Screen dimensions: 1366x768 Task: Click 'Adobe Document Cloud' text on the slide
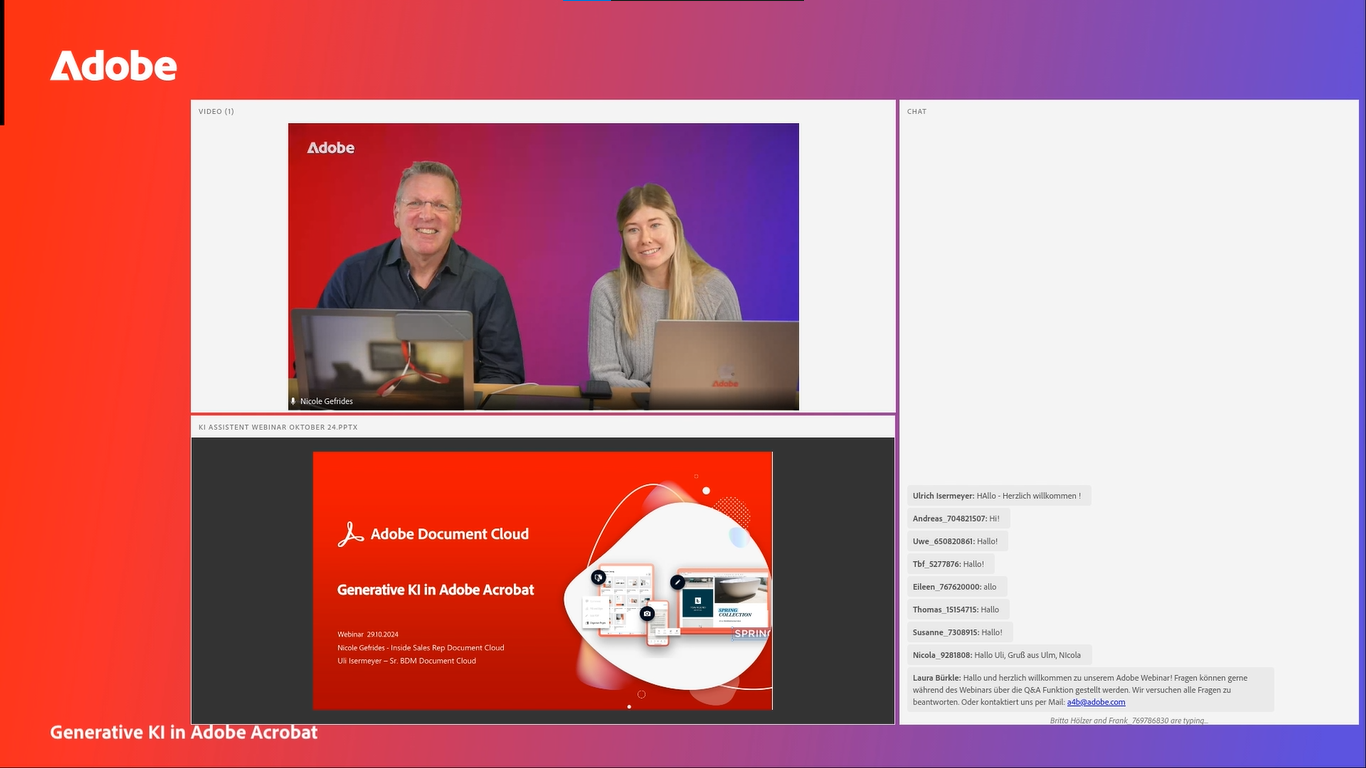(450, 534)
